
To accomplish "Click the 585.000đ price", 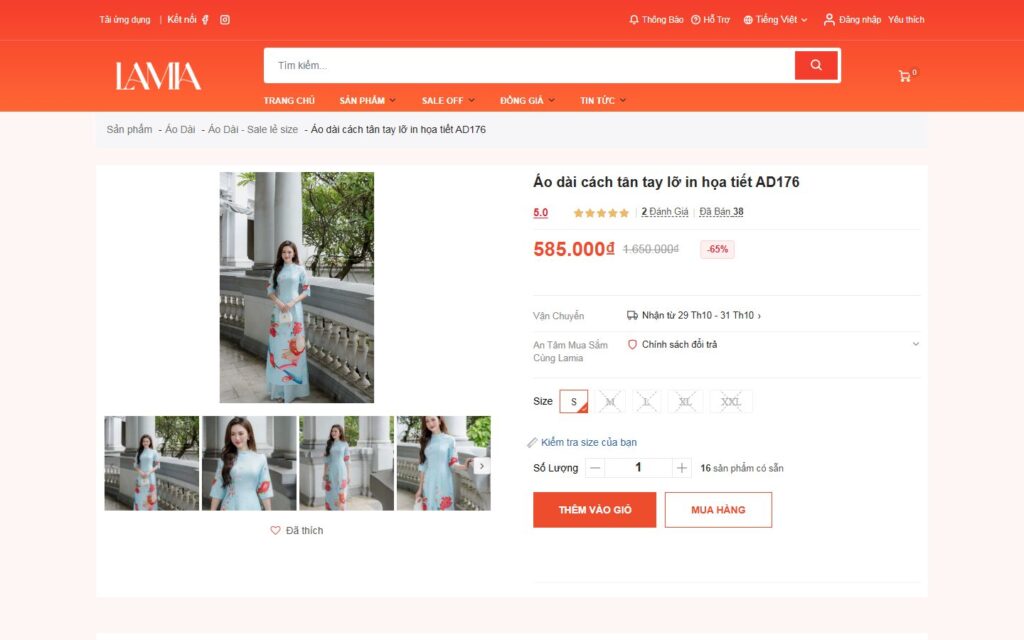I will pos(574,249).
